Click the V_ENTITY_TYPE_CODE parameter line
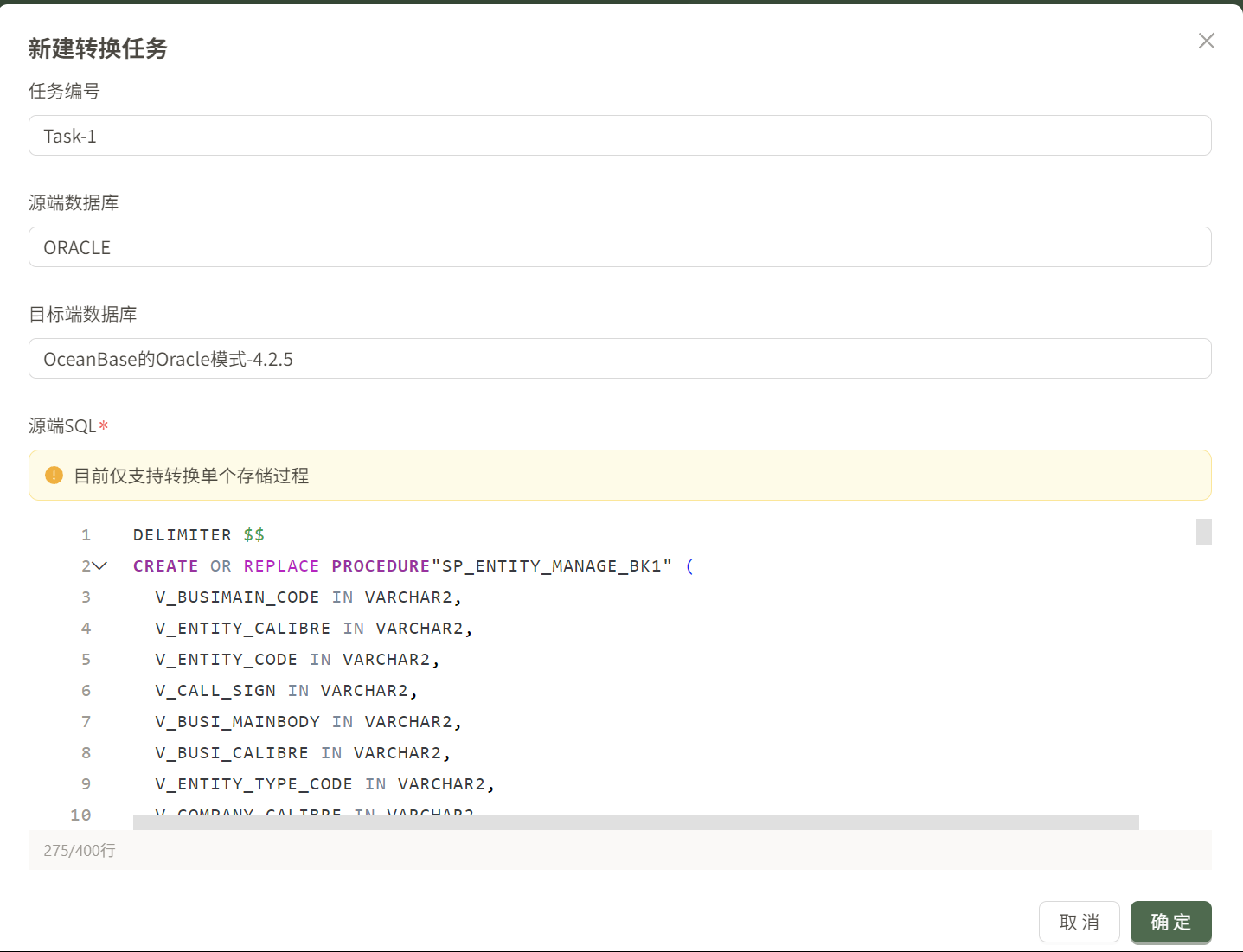Viewport: 1243px width, 952px height. click(253, 783)
